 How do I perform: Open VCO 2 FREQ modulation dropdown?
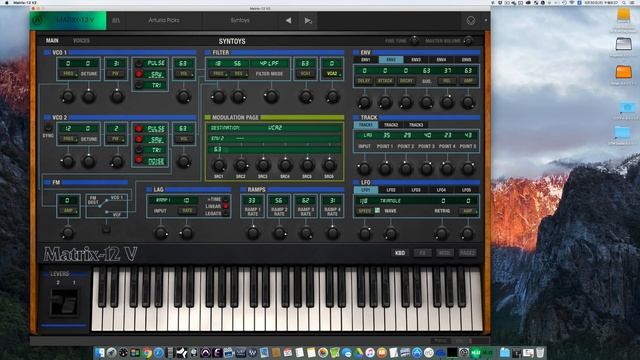(x=68, y=139)
